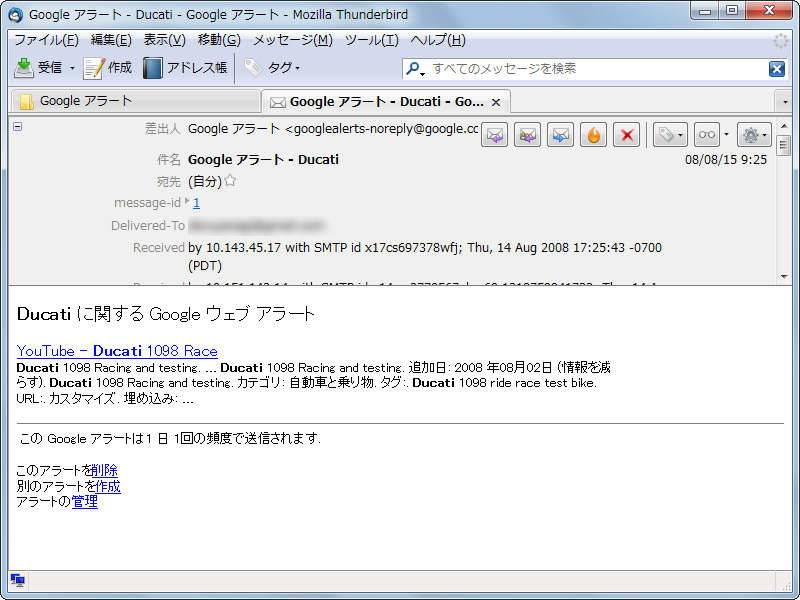Image resolution: width=800 pixels, height=600 pixels.
Task: Reply to the sender with the reply icon
Action: [x=494, y=134]
